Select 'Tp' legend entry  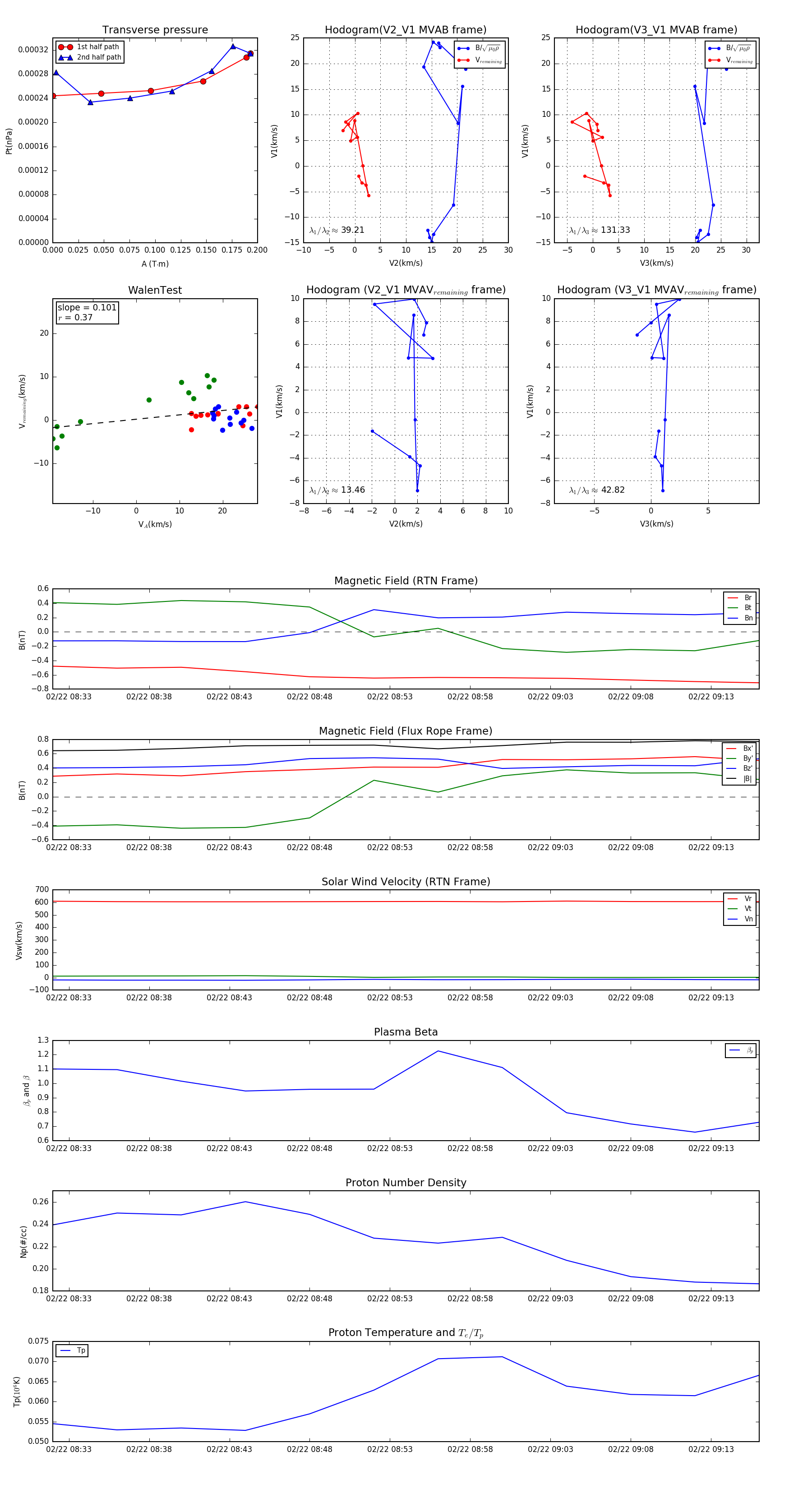tap(72, 1350)
